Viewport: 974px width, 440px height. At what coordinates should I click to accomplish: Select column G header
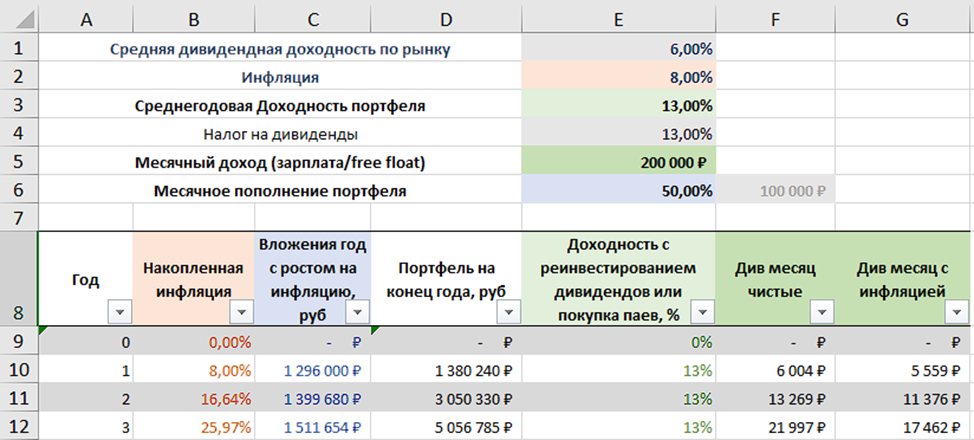pos(904,18)
